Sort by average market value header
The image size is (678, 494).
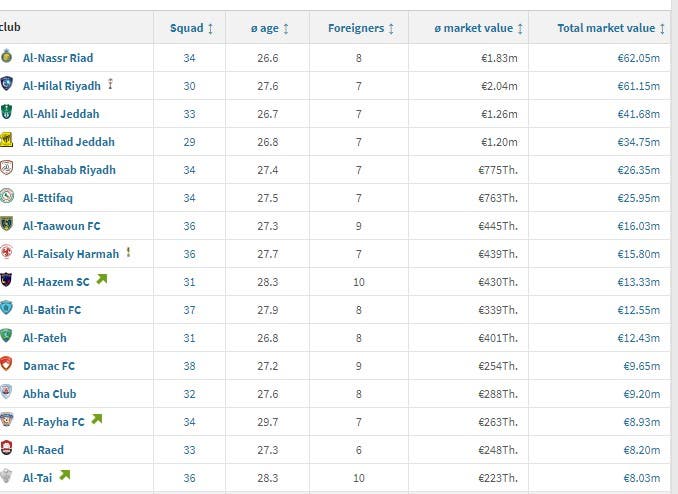480,28
